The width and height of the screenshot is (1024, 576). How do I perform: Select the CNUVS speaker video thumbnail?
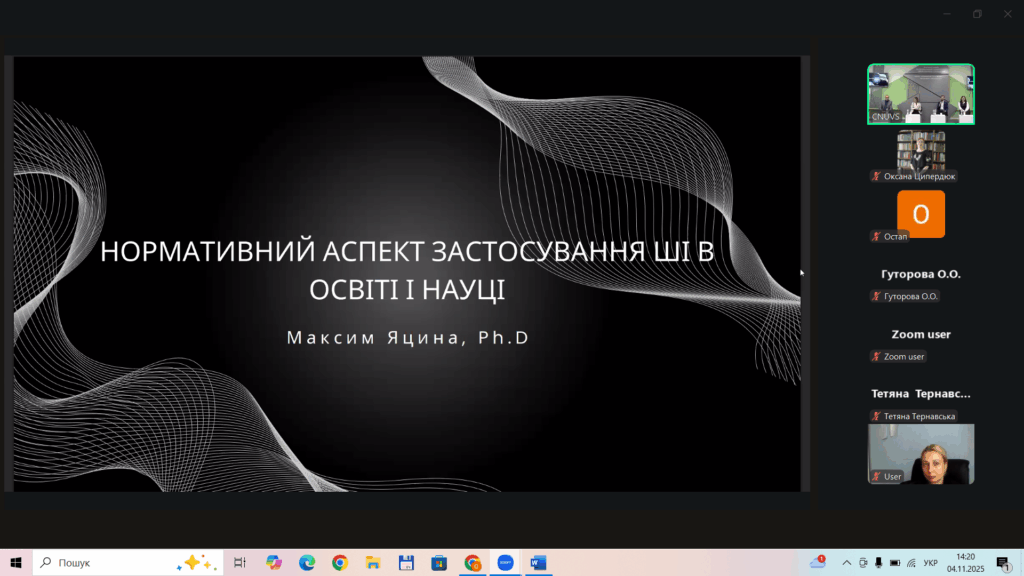point(921,94)
